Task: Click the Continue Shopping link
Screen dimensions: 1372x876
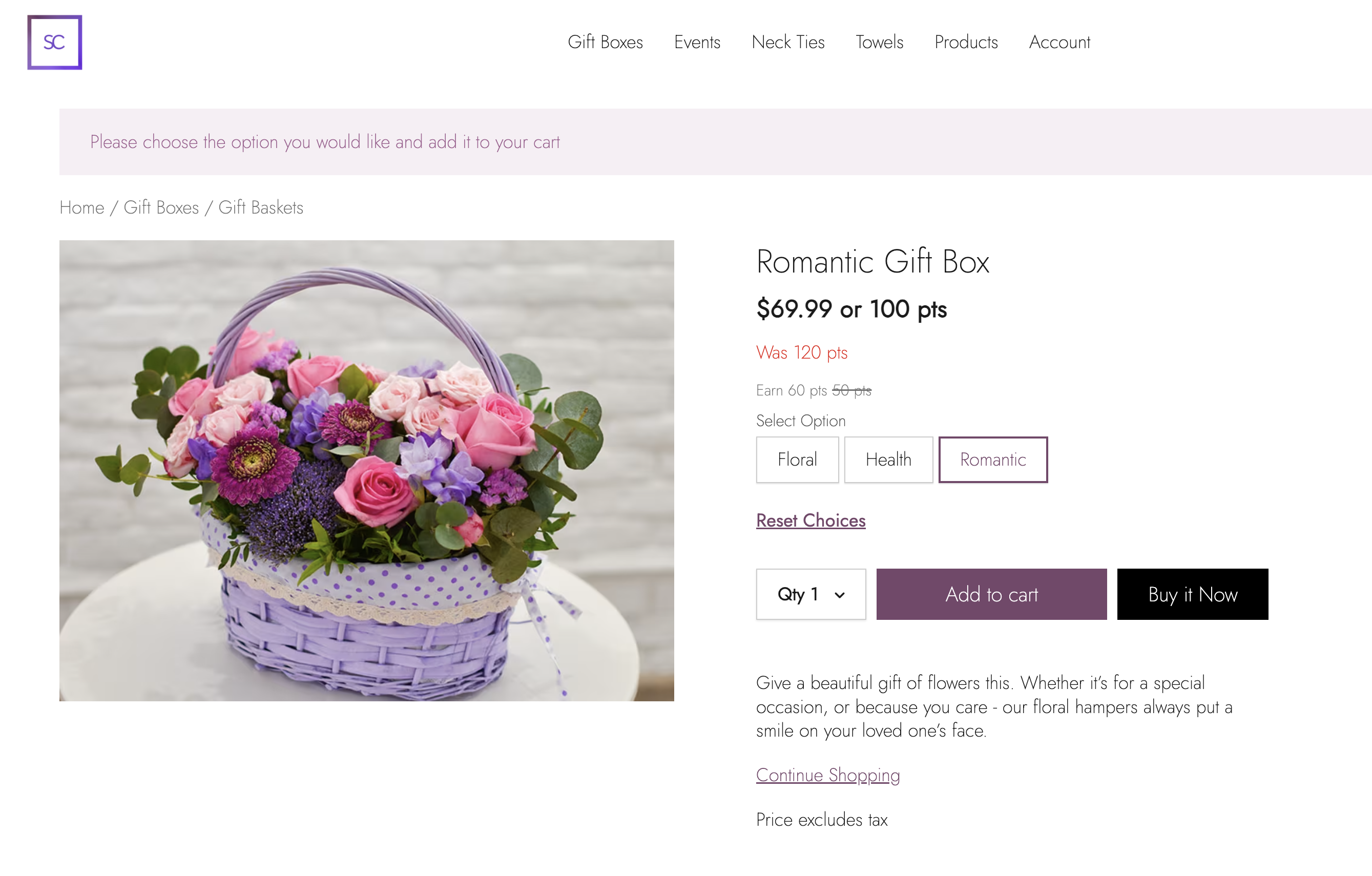Action: click(828, 775)
